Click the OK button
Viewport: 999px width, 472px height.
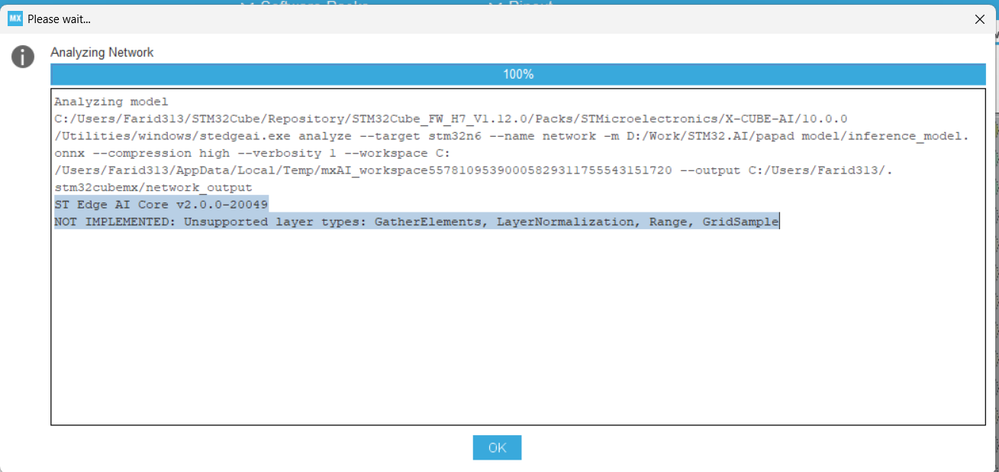pos(497,447)
